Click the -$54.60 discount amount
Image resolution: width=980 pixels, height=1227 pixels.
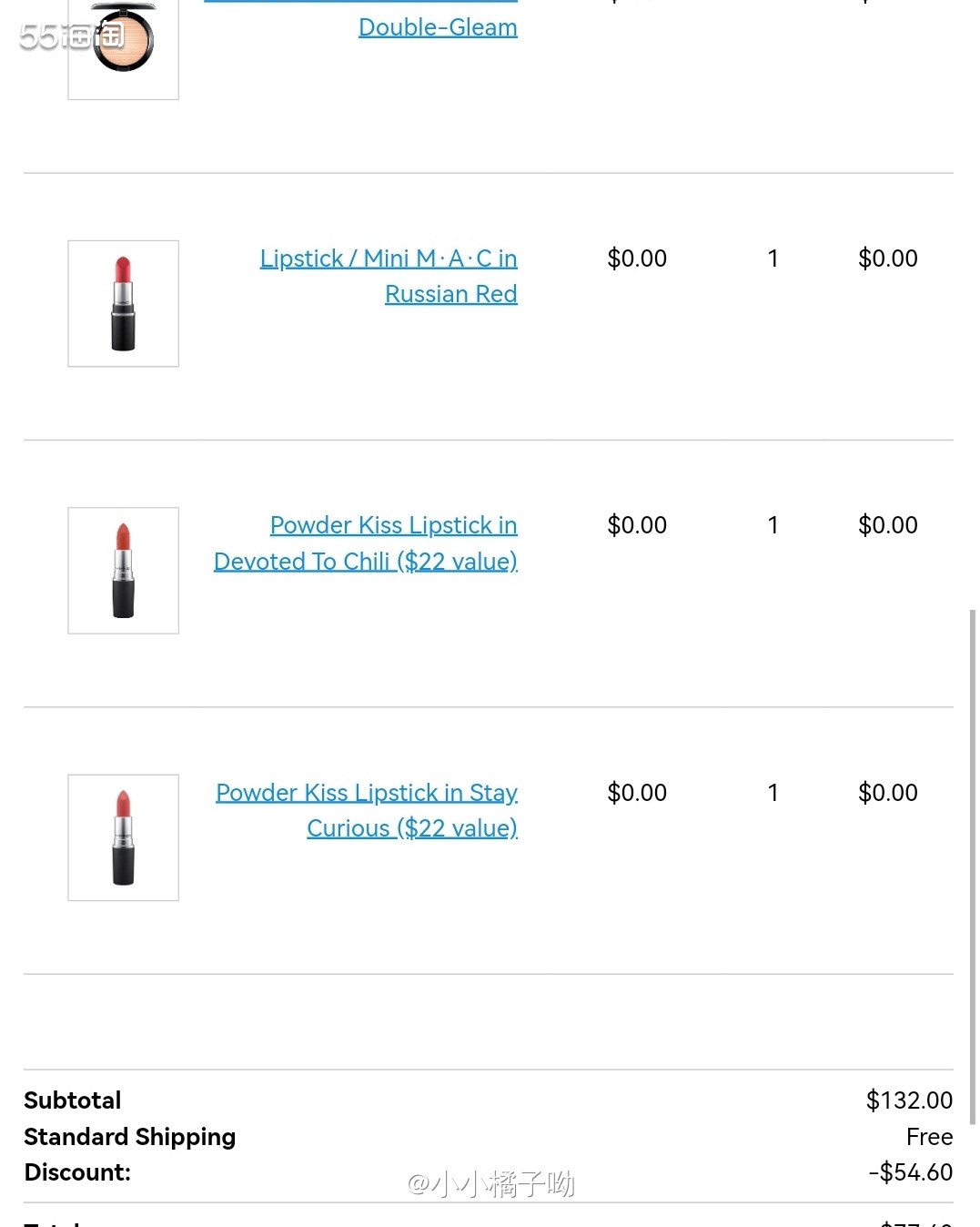pos(910,1172)
